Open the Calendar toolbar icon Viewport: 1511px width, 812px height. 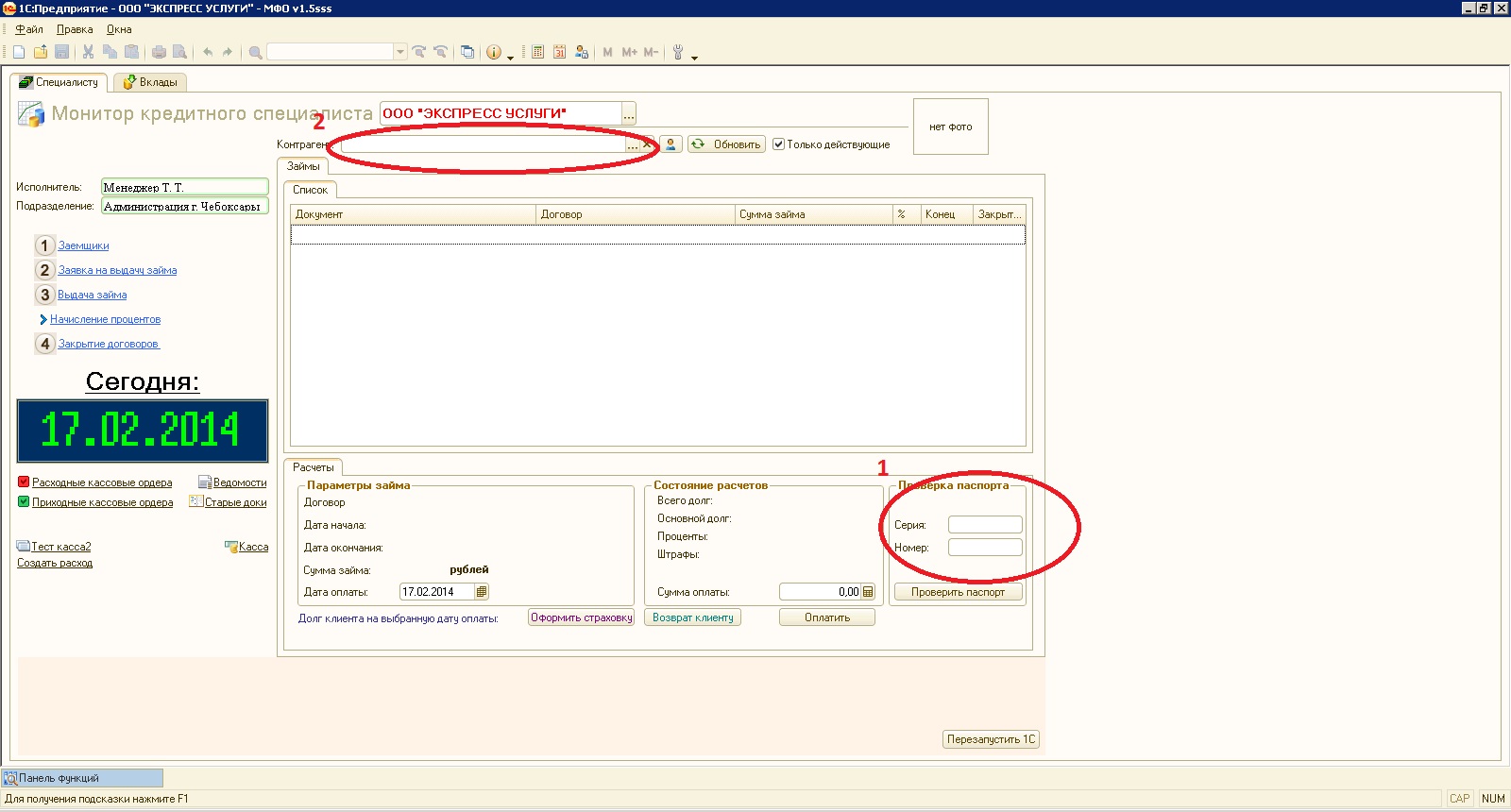pos(559,52)
